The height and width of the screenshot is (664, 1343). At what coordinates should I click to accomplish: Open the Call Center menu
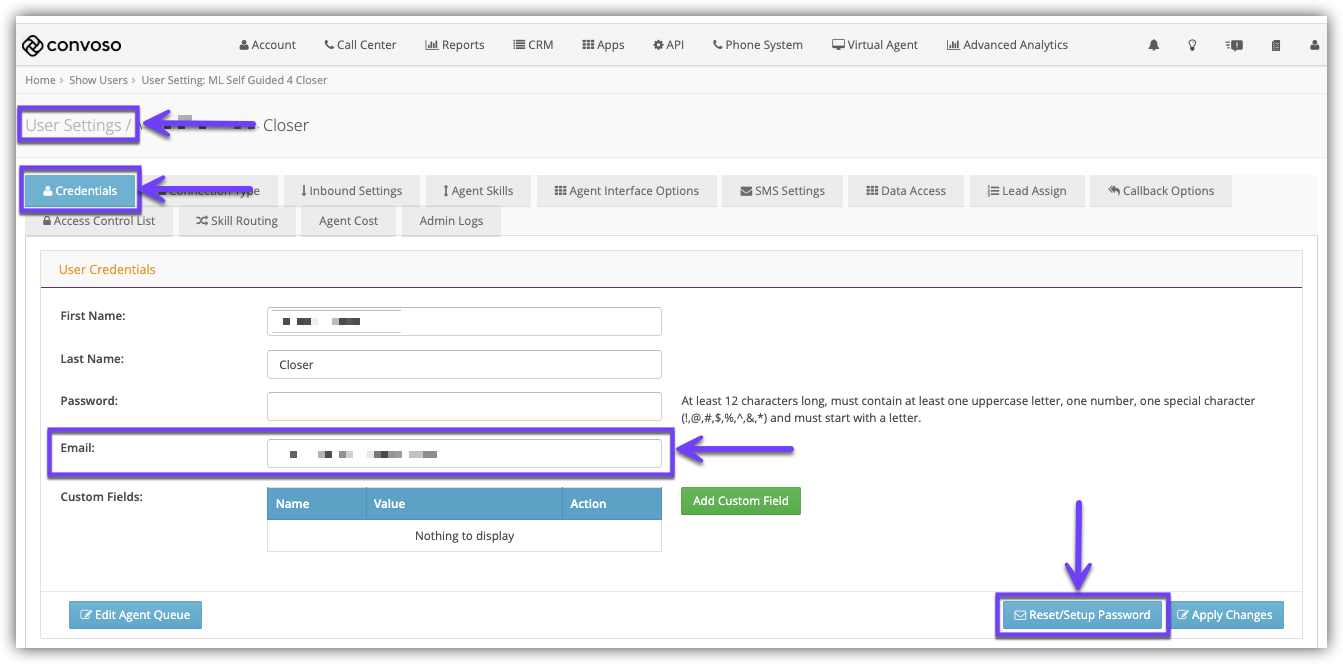360,45
